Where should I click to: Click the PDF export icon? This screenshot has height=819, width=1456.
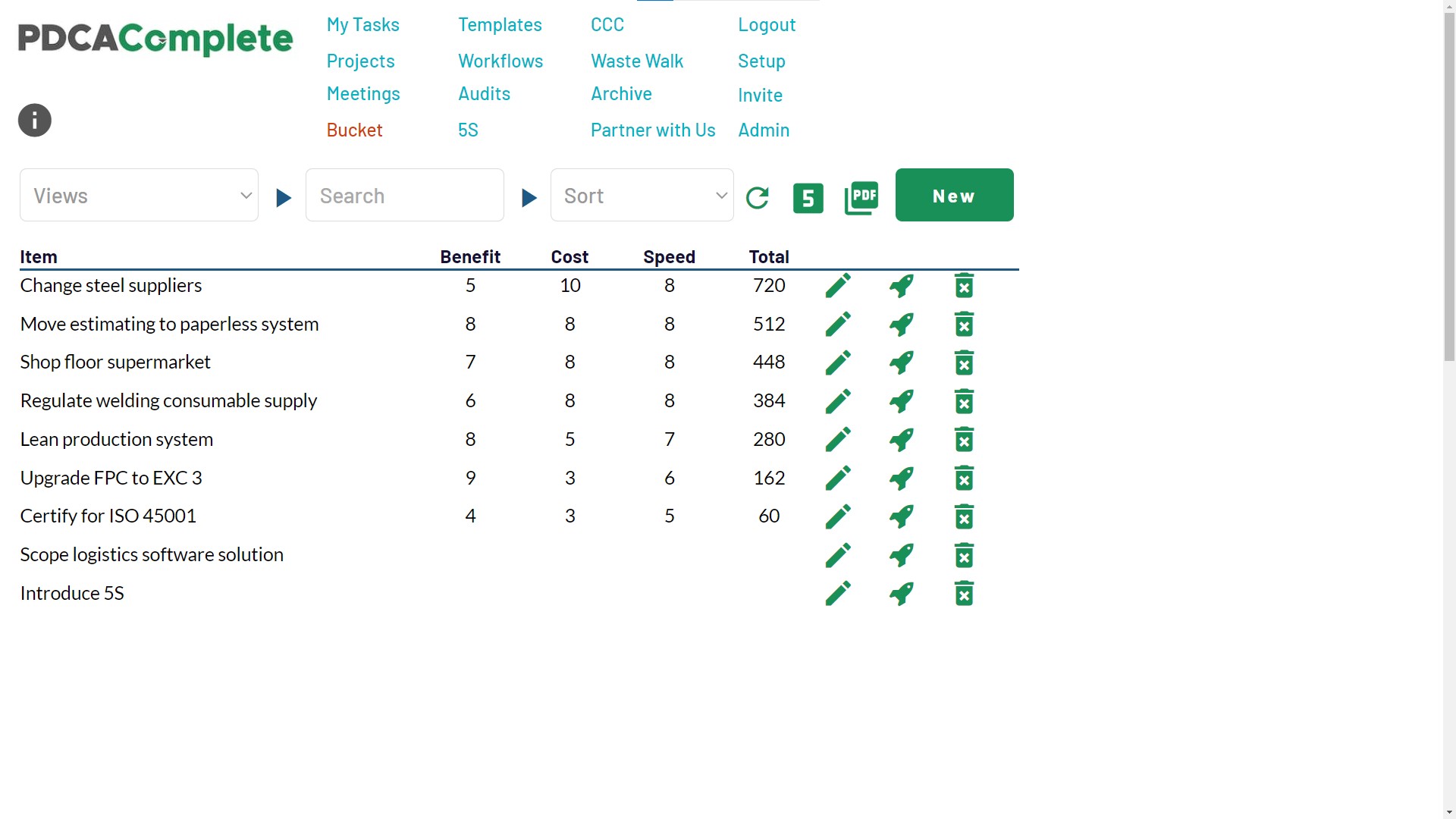(x=861, y=197)
